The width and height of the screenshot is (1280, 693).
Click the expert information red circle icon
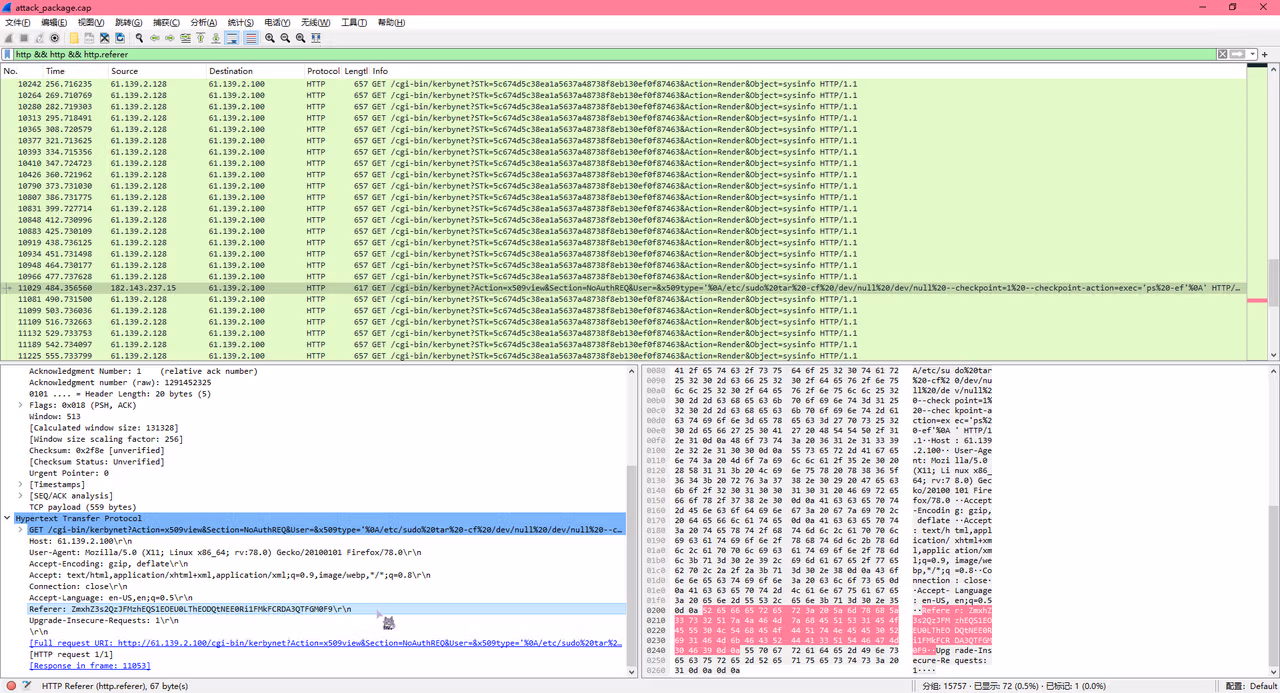11,686
